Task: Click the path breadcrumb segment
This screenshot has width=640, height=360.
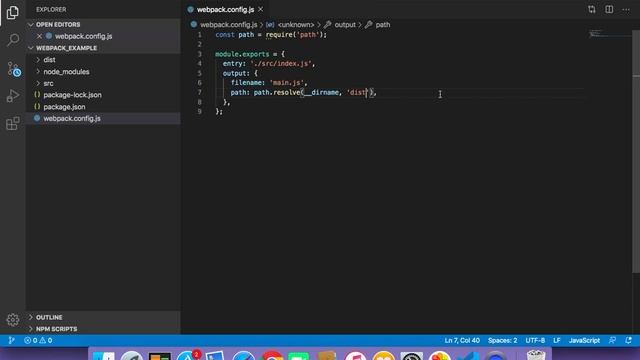Action: tap(382, 24)
